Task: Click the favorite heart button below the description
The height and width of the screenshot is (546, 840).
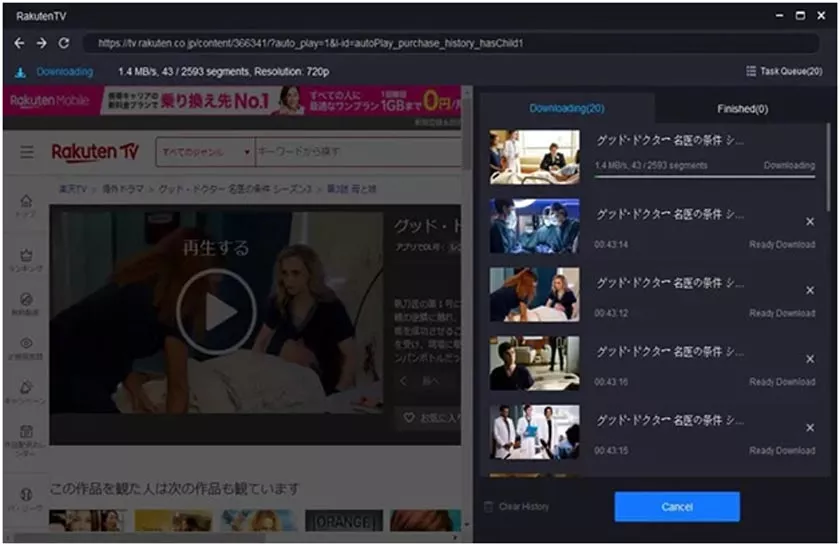Action: [x=427, y=418]
